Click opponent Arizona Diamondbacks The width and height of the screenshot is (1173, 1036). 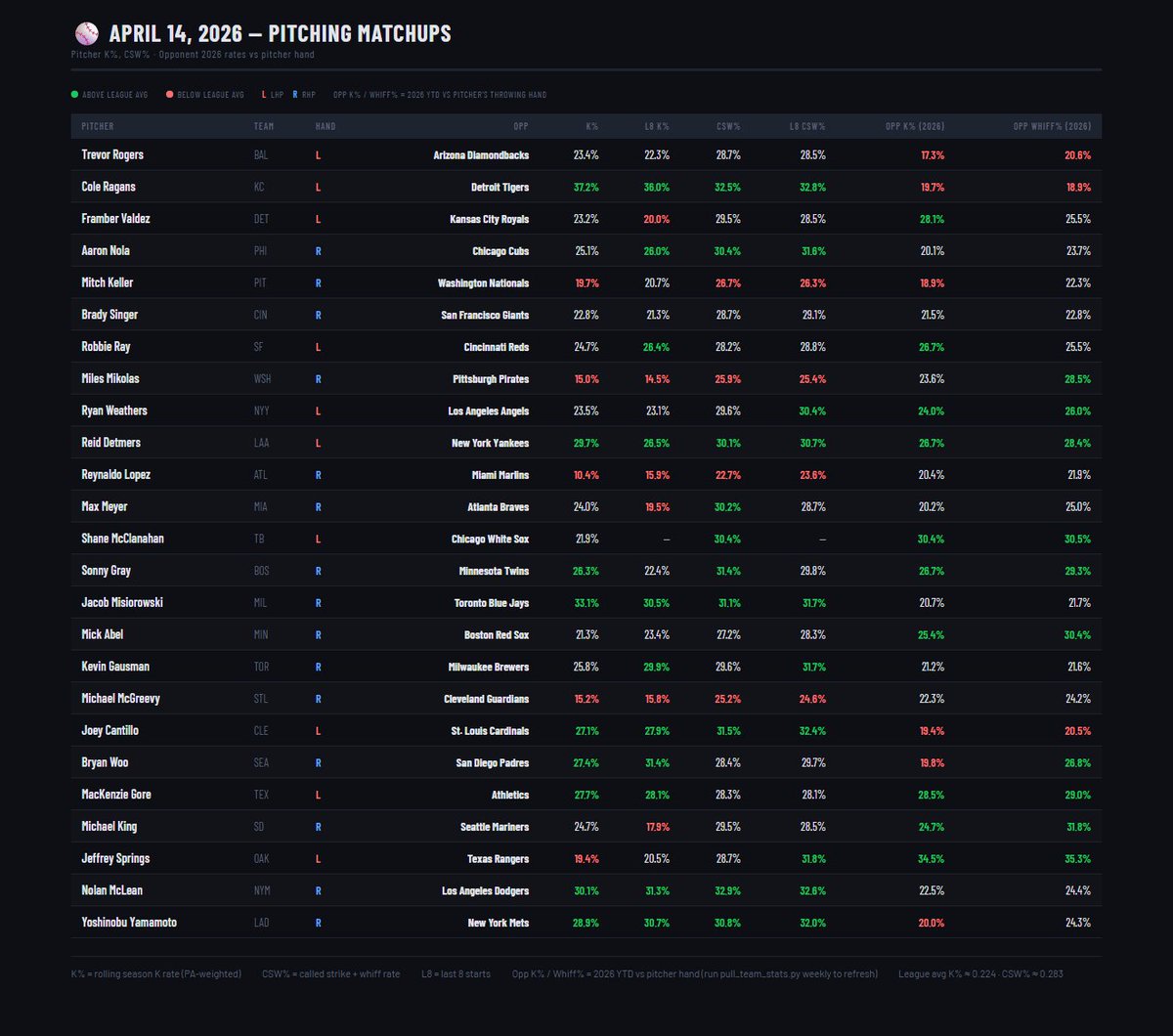[x=482, y=155]
